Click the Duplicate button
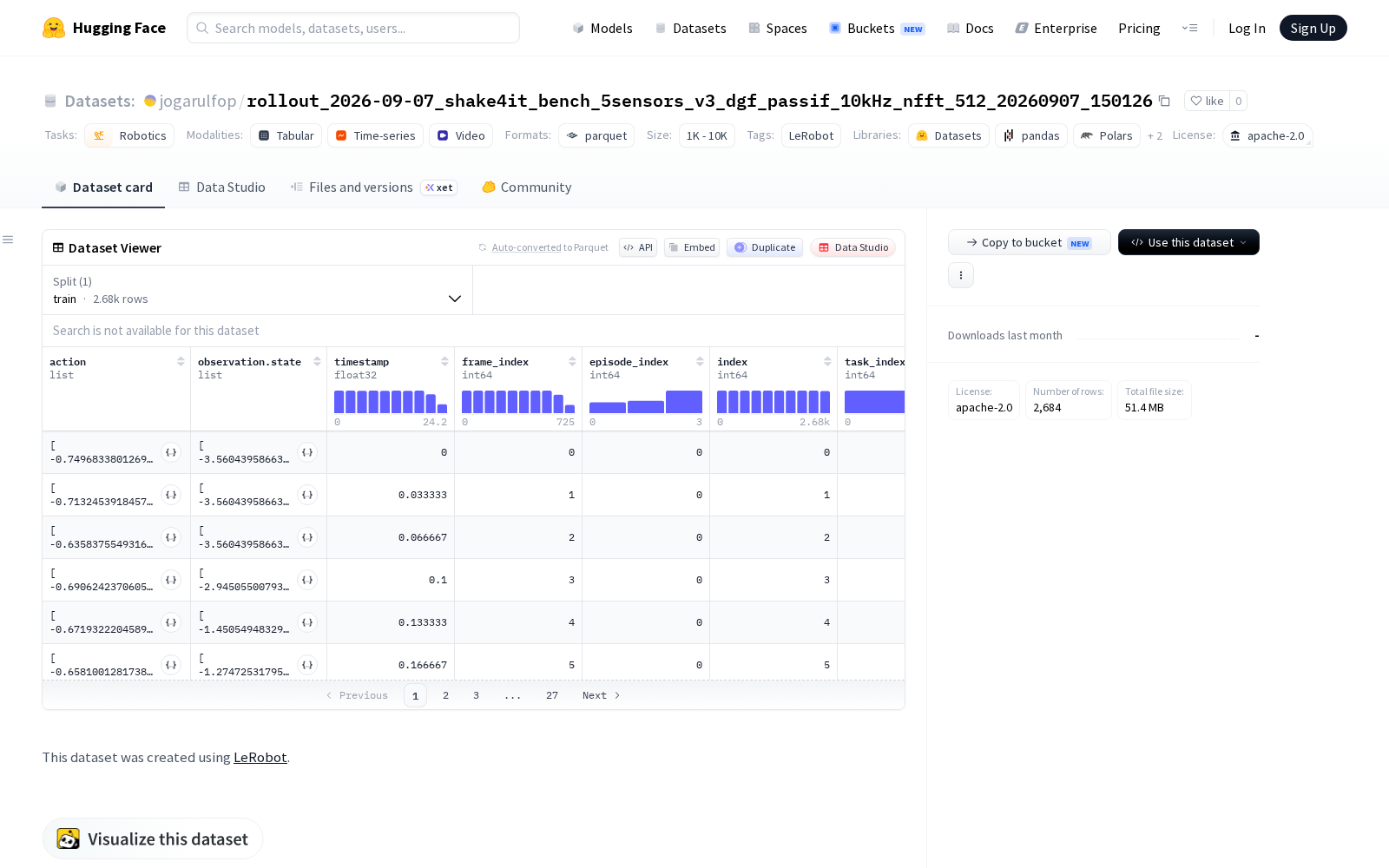1389x868 pixels. click(765, 247)
